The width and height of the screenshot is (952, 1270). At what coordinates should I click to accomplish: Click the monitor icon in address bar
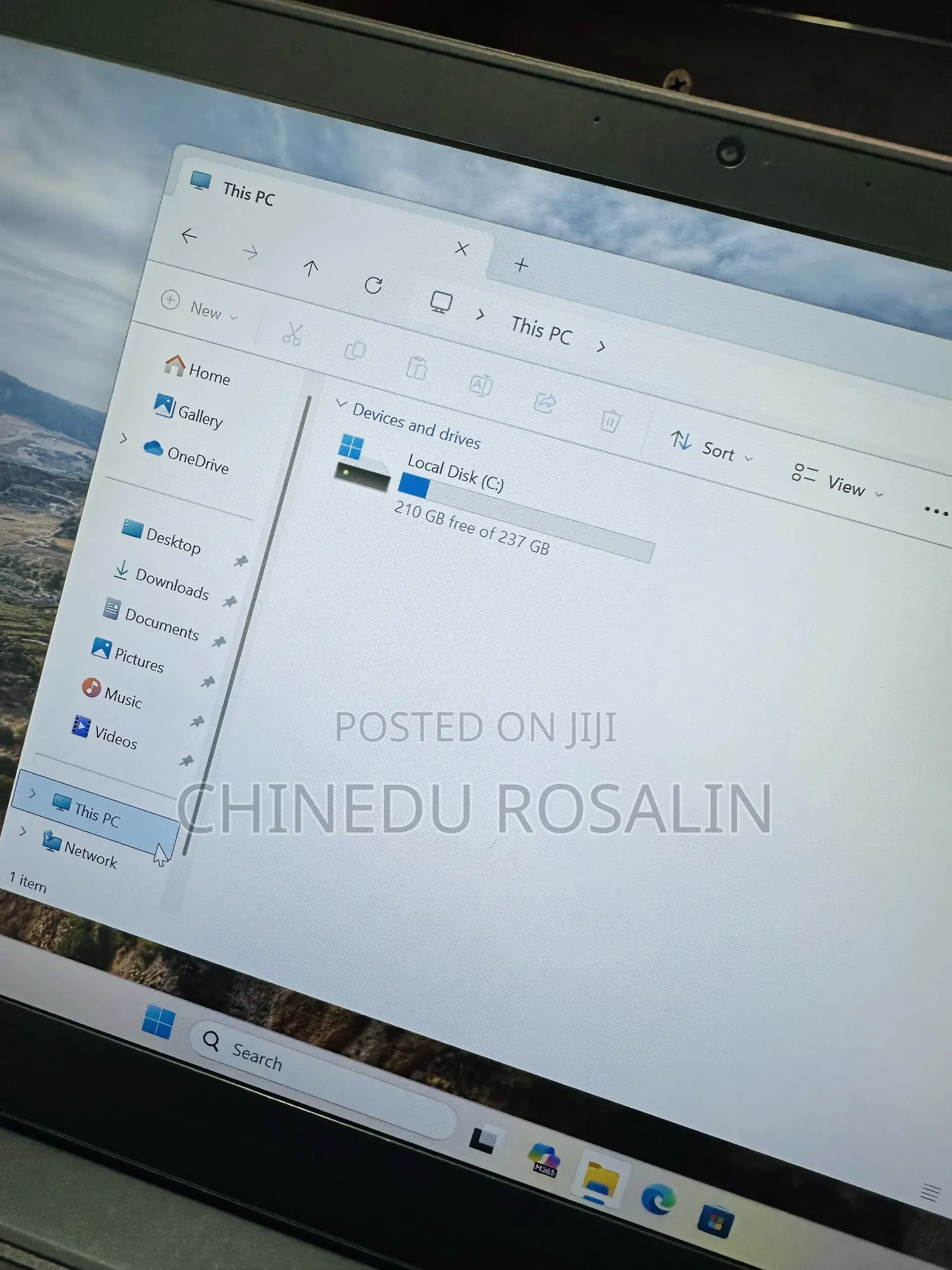(x=441, y=303)
